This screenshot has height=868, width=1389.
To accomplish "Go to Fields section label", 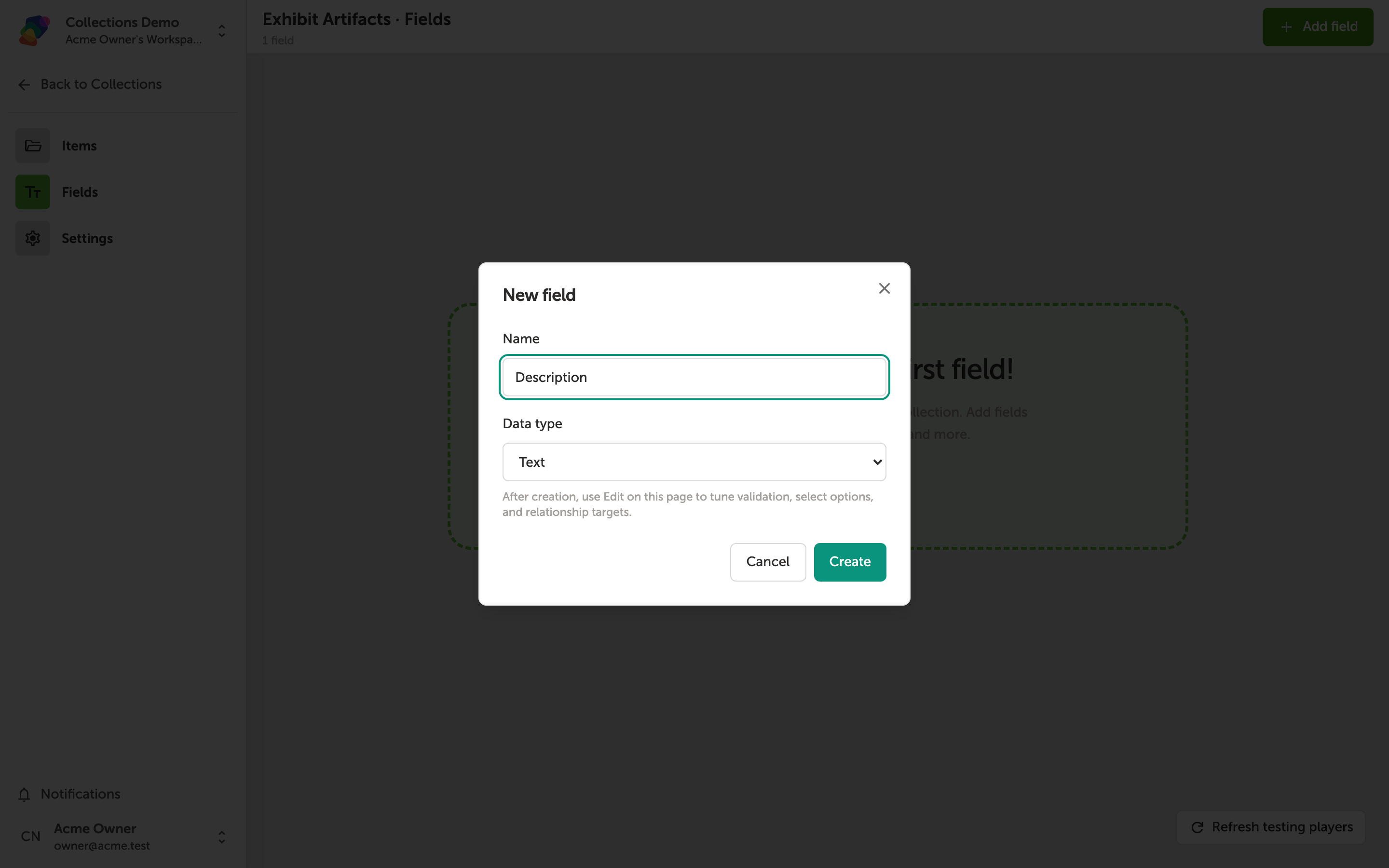I will coord(80,192).
